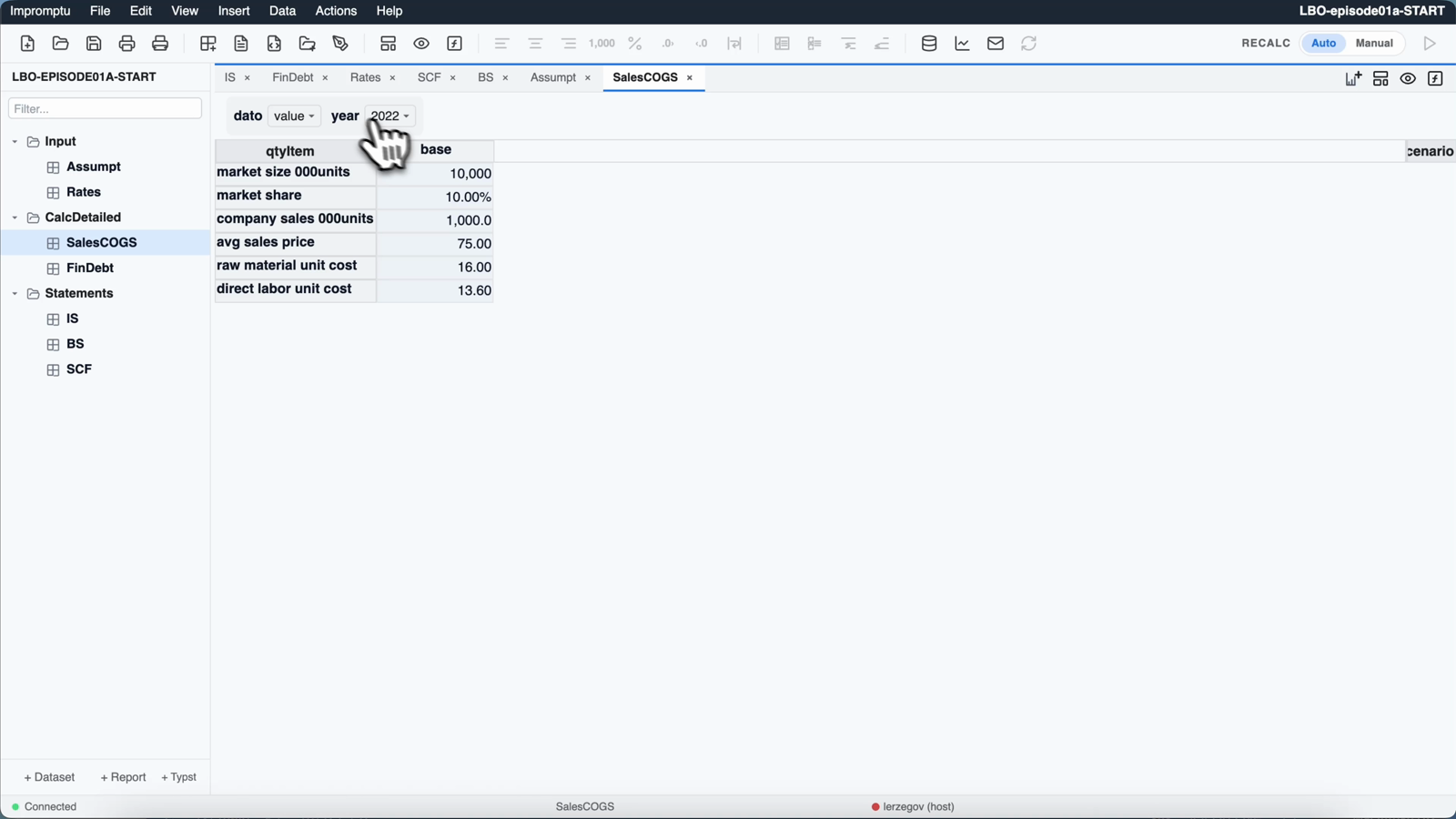Click the folder with sparkle icon
1456x819 pixels.
click(x=308, y=44)
